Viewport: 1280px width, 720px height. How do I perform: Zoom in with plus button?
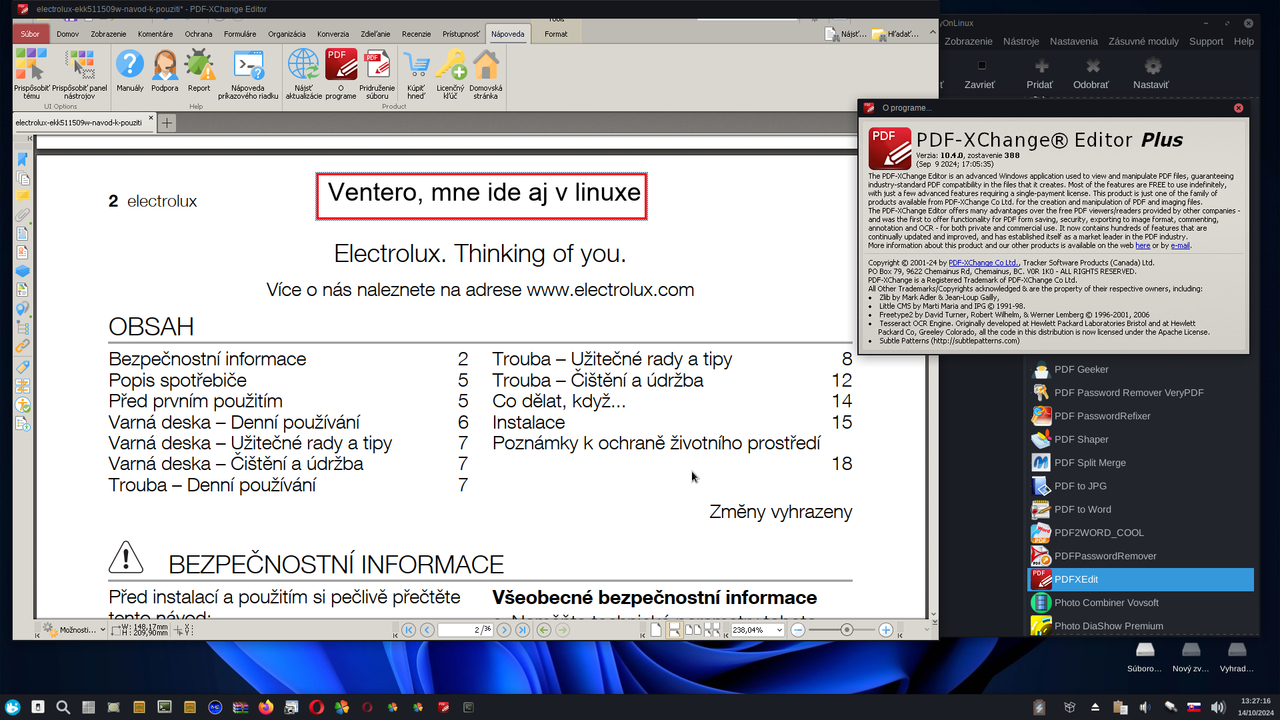pyautogui.click(x=886, y=630)
